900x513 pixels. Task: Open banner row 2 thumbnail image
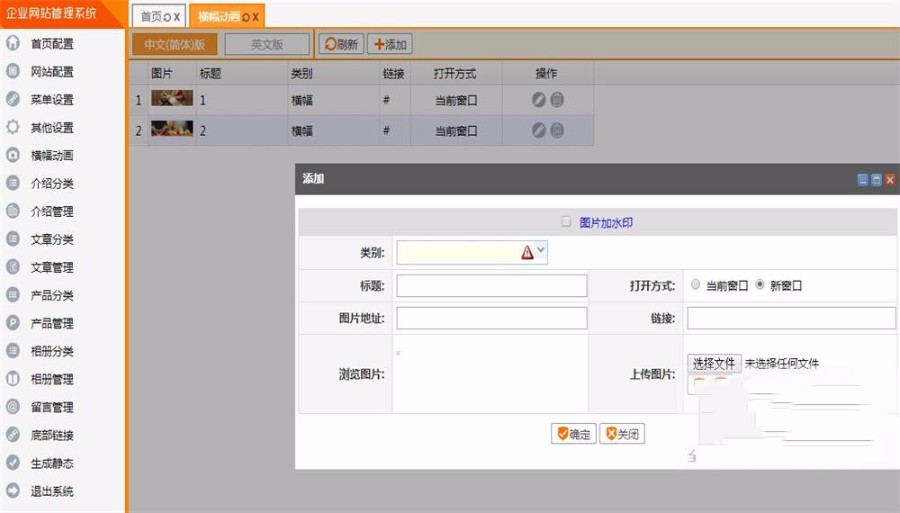pos(172,129)
